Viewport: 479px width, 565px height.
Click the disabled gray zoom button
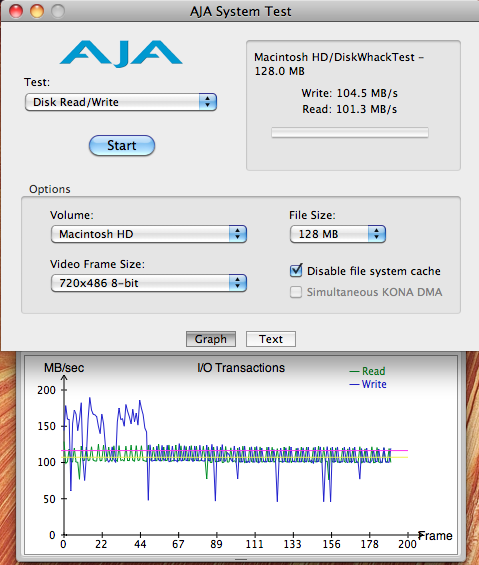tap(58, 11)
